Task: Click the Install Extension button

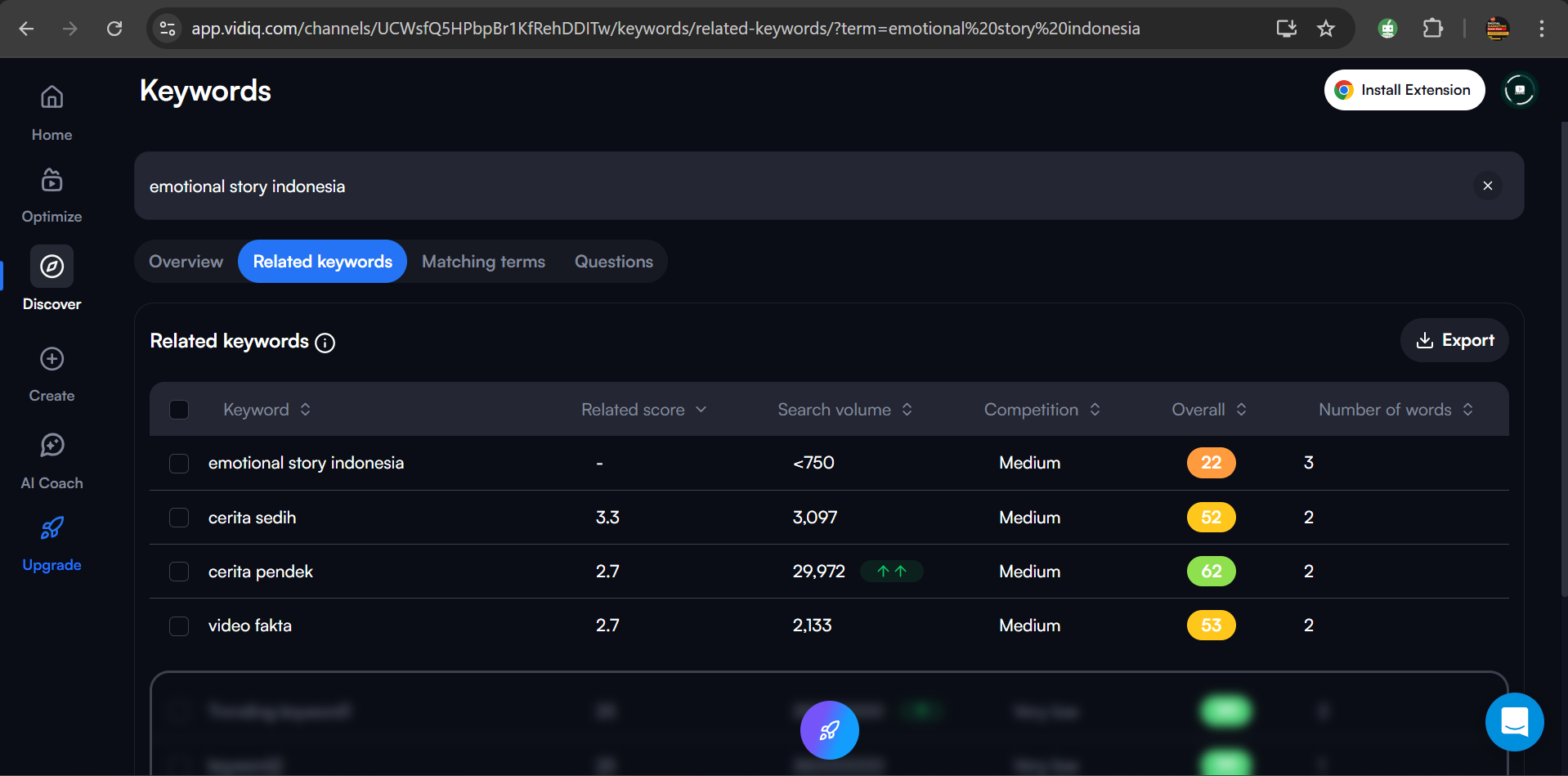Action: coord(1404,90)
